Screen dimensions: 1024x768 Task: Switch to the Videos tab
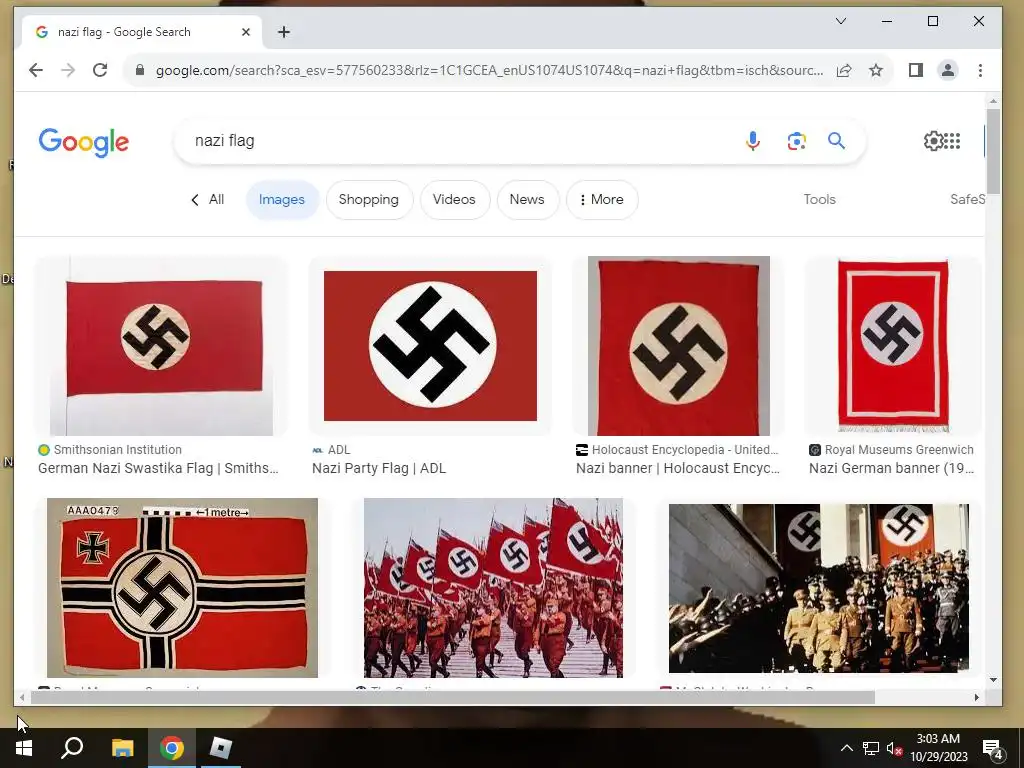tap(454, 199)
